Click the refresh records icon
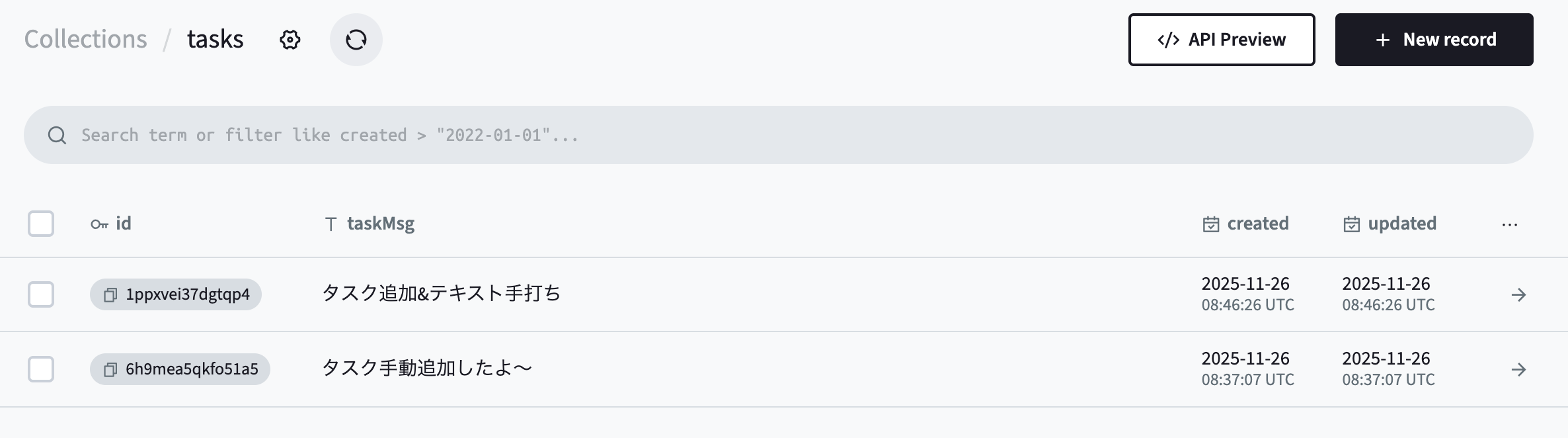This screenshot has height=438, width=1568. [356, 40]
